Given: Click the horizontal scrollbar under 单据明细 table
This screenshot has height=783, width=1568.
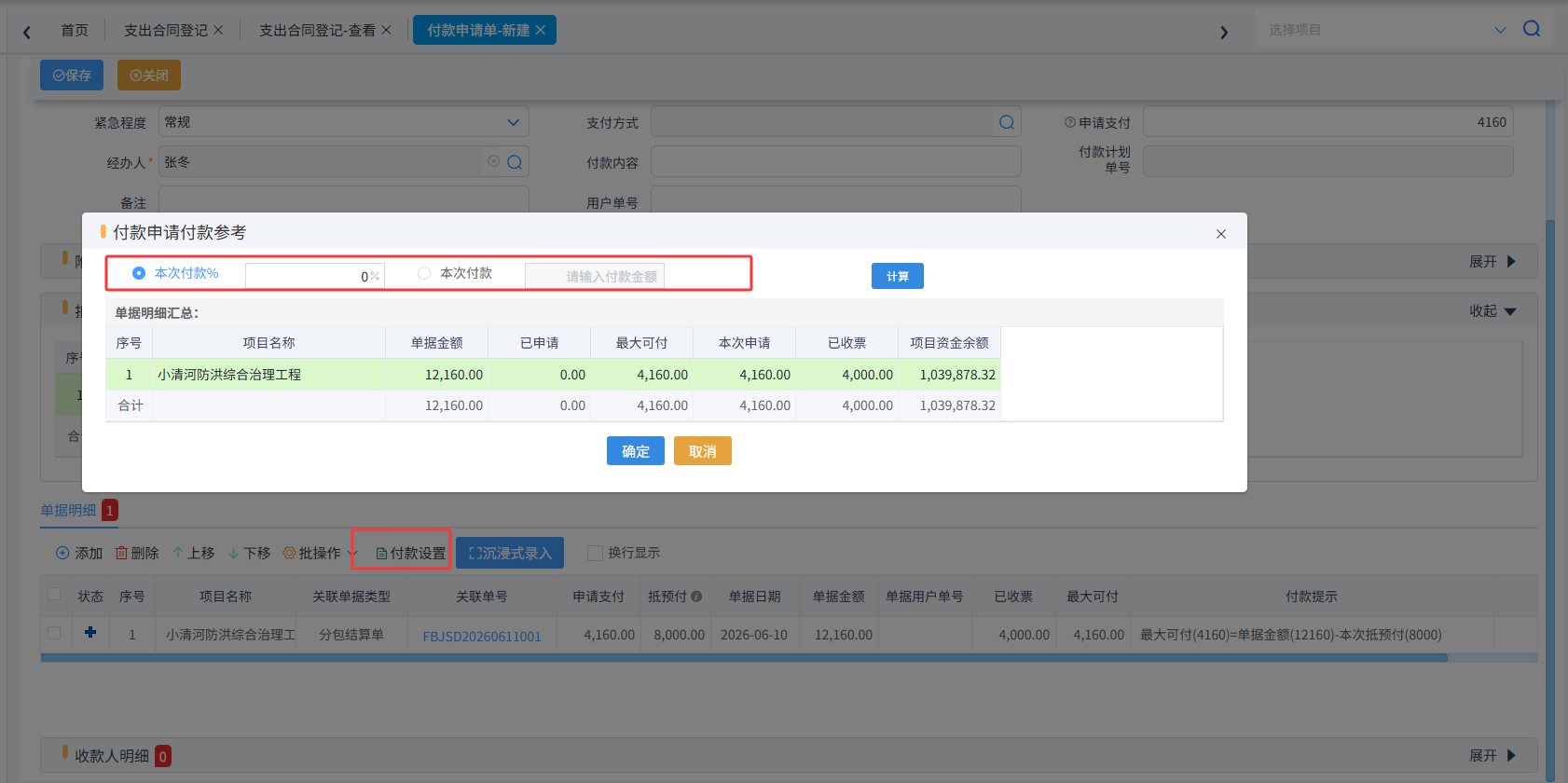Looking at the screenshot, I should tap(744, 658).
